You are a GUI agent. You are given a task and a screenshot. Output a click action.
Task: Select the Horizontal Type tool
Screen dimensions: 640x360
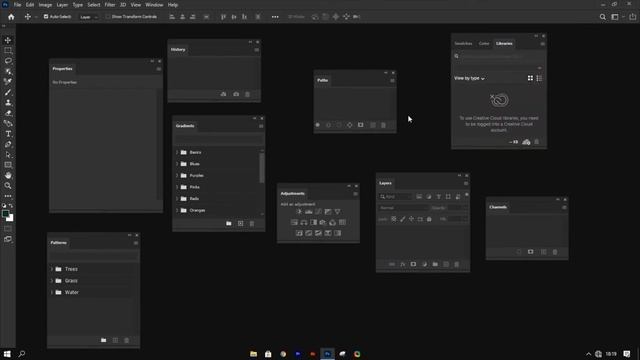point(8,134)
